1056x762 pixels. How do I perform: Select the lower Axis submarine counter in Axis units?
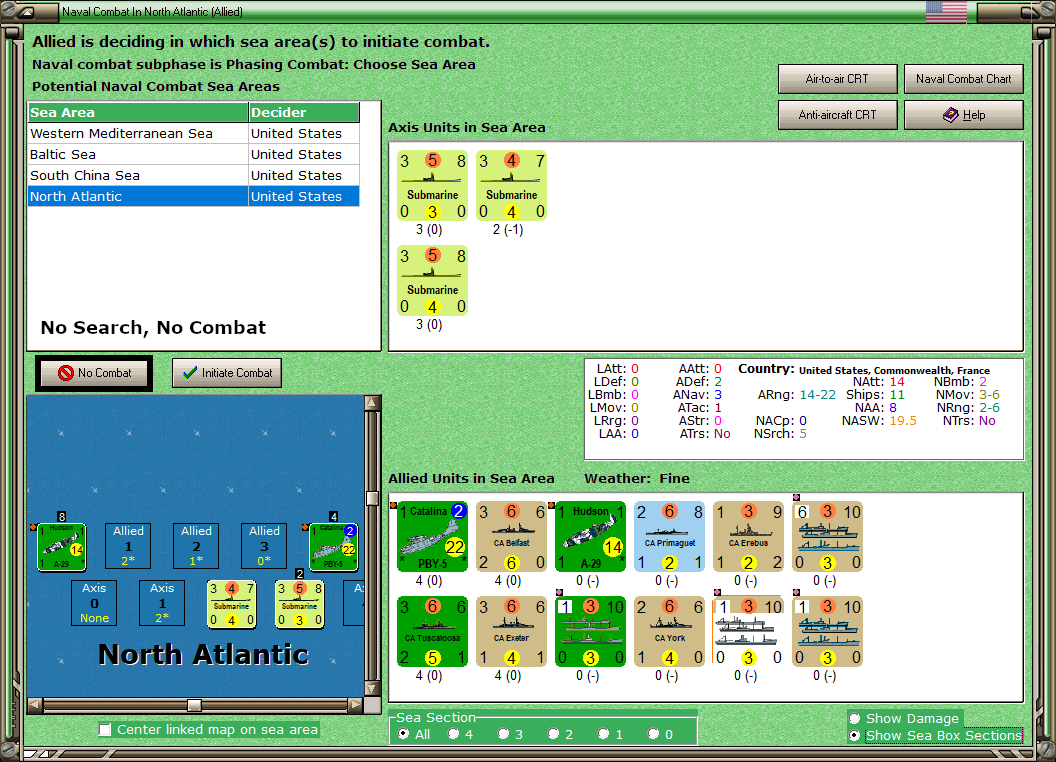coord(432,280)
